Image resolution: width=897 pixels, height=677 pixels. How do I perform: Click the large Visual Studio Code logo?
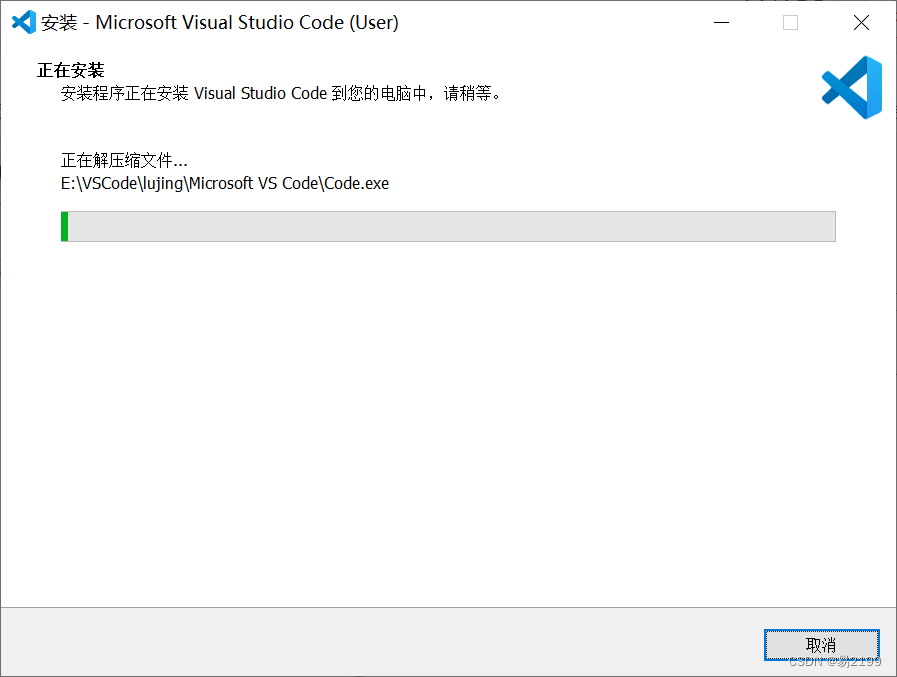(x=852, y=87)
